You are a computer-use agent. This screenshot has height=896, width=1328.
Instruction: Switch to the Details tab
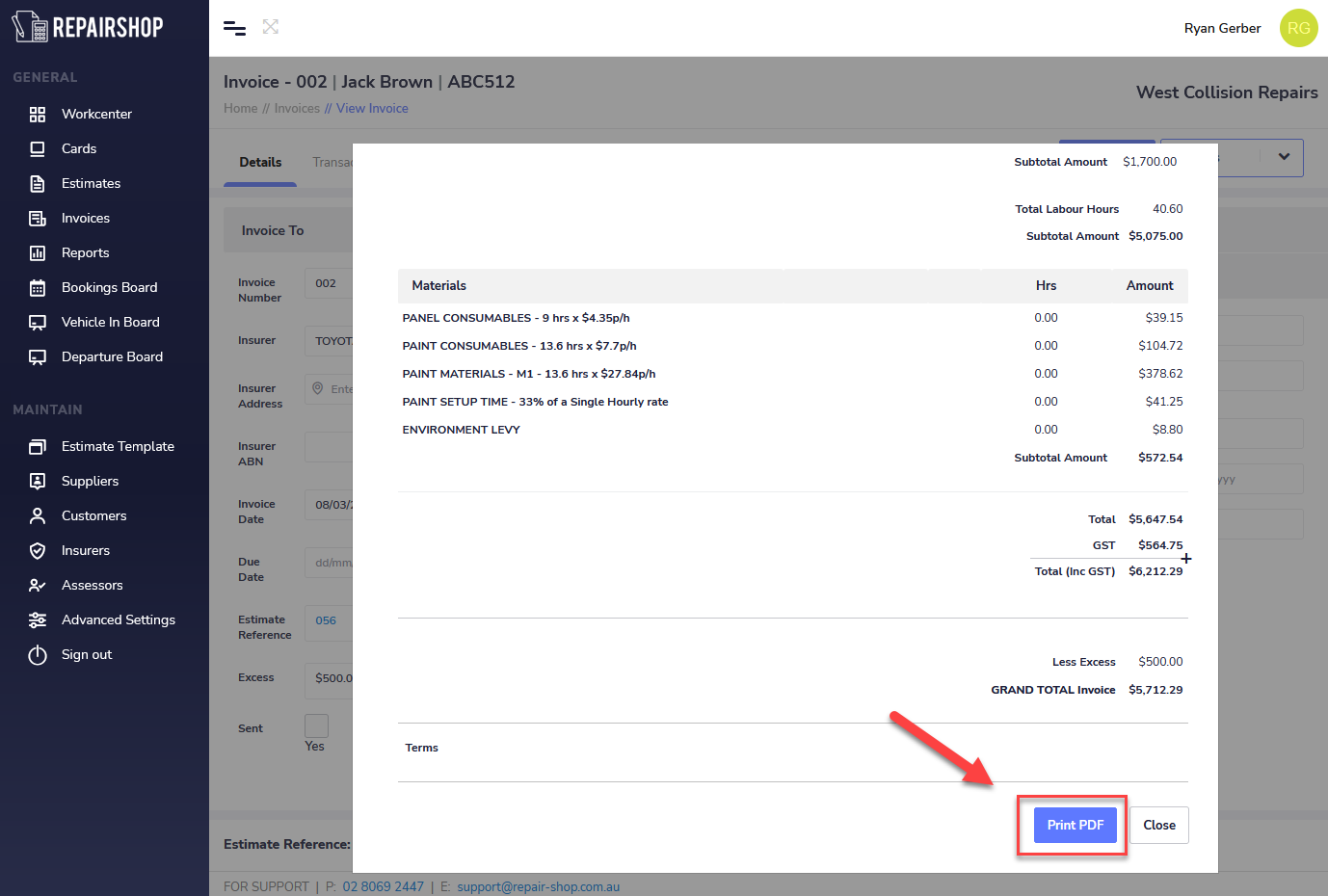[x=260, y=162]
